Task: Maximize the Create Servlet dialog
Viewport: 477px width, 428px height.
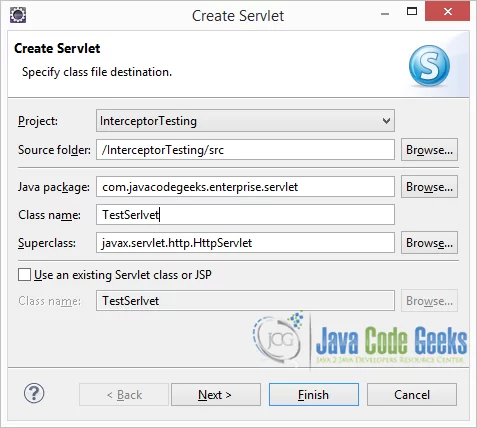Action: pyautogui.click(x=412, y=12)
